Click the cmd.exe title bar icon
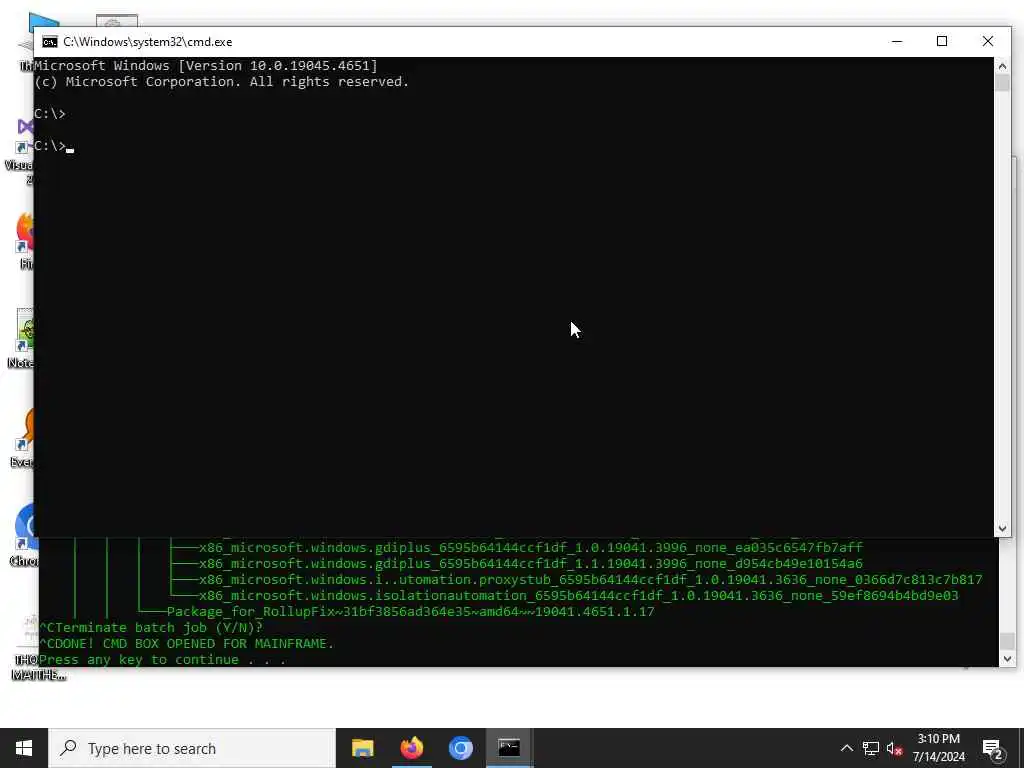 (x=50, y=42)
